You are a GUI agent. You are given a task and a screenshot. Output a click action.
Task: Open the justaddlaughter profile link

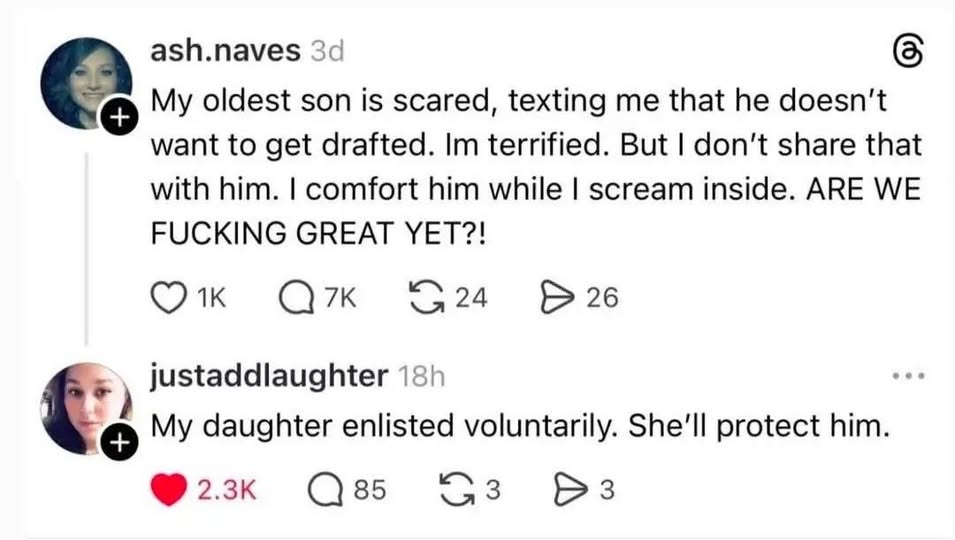click(x=268, y=376)
